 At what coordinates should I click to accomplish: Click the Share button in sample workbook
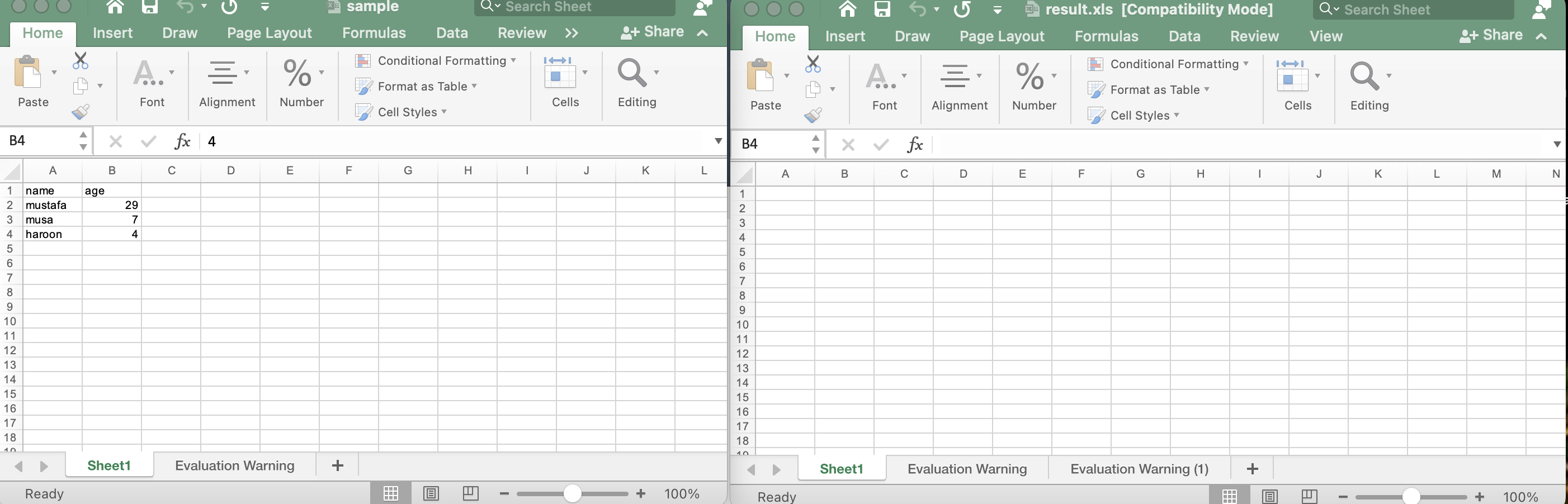(x=660, y=32)
